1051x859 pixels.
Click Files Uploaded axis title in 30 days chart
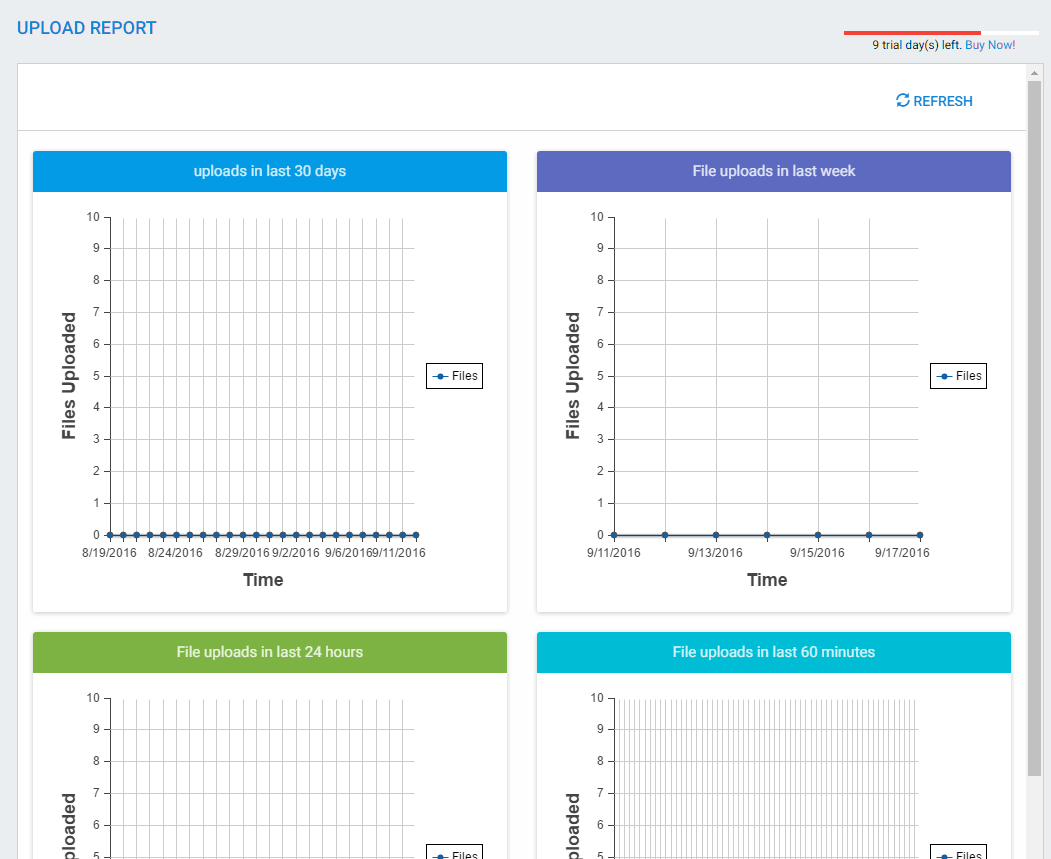[68, 376]
